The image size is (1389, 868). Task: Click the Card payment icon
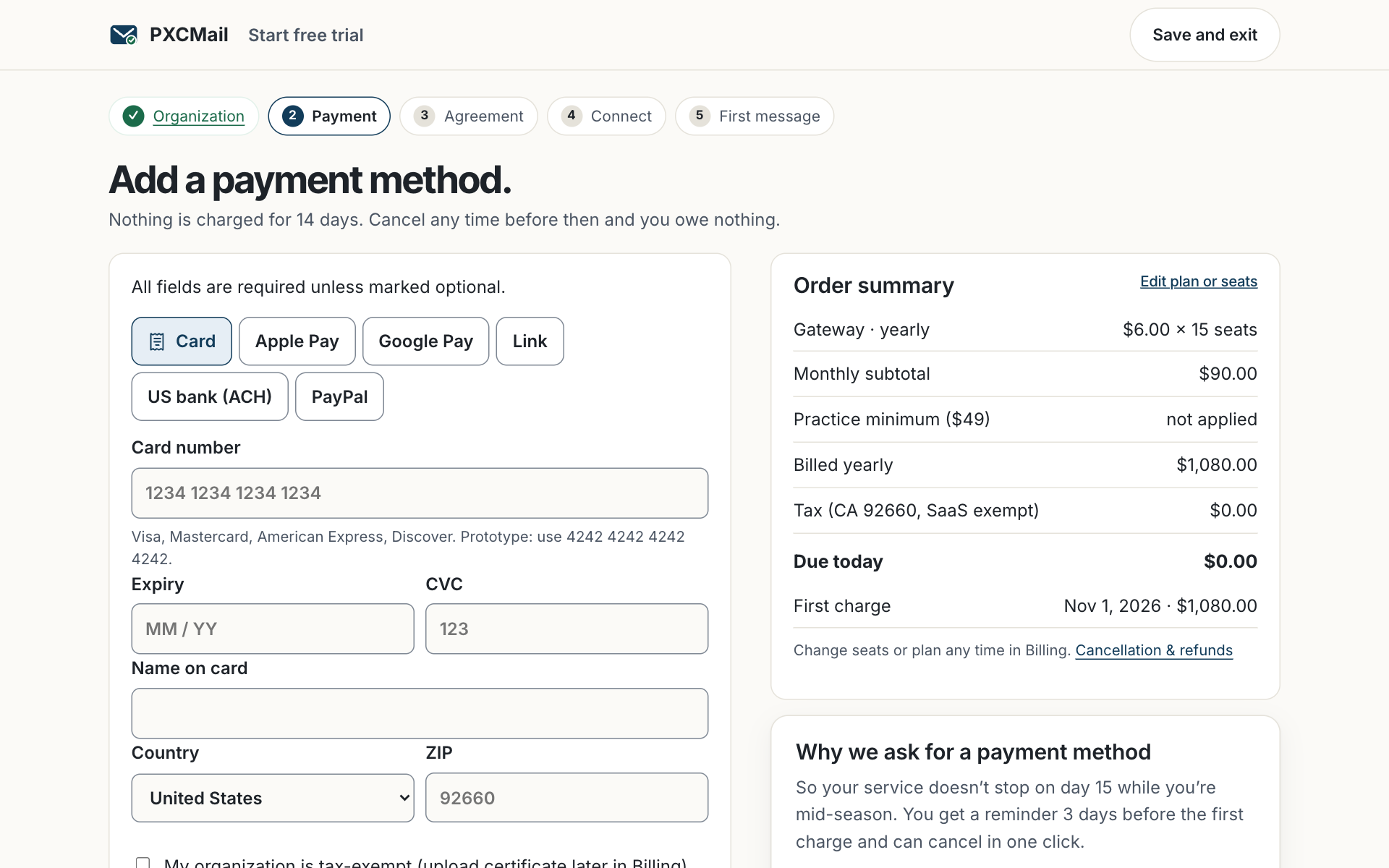[x=157, y=341]
